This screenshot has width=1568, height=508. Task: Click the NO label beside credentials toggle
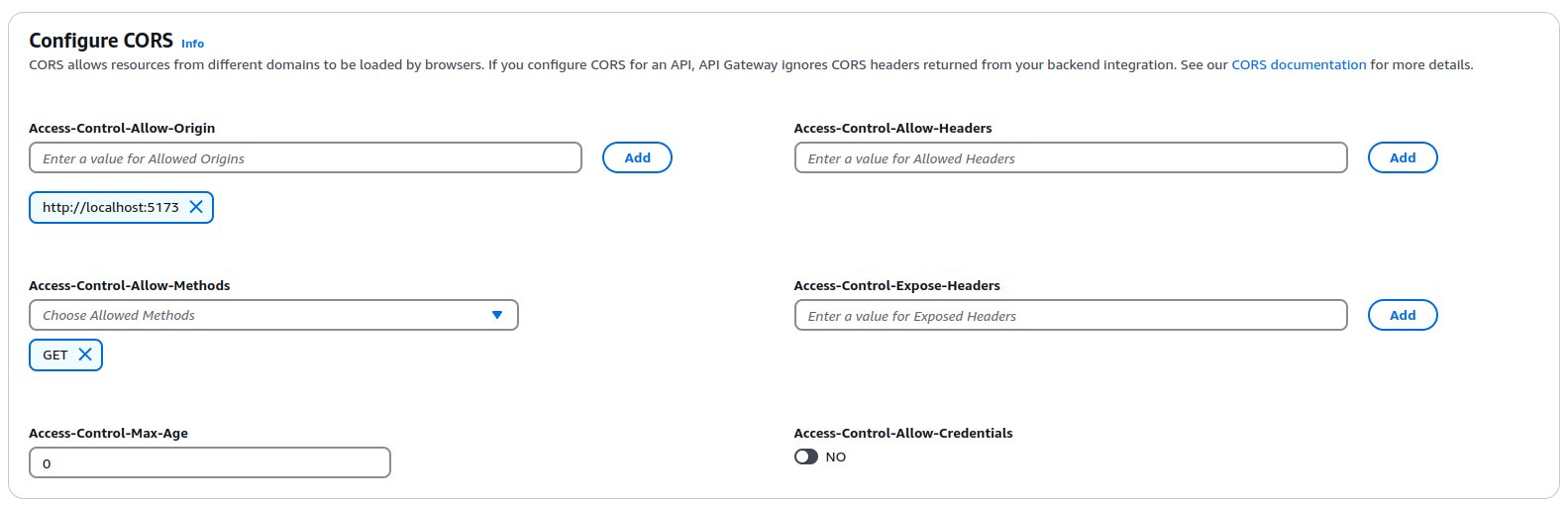[x=836, y=457]
